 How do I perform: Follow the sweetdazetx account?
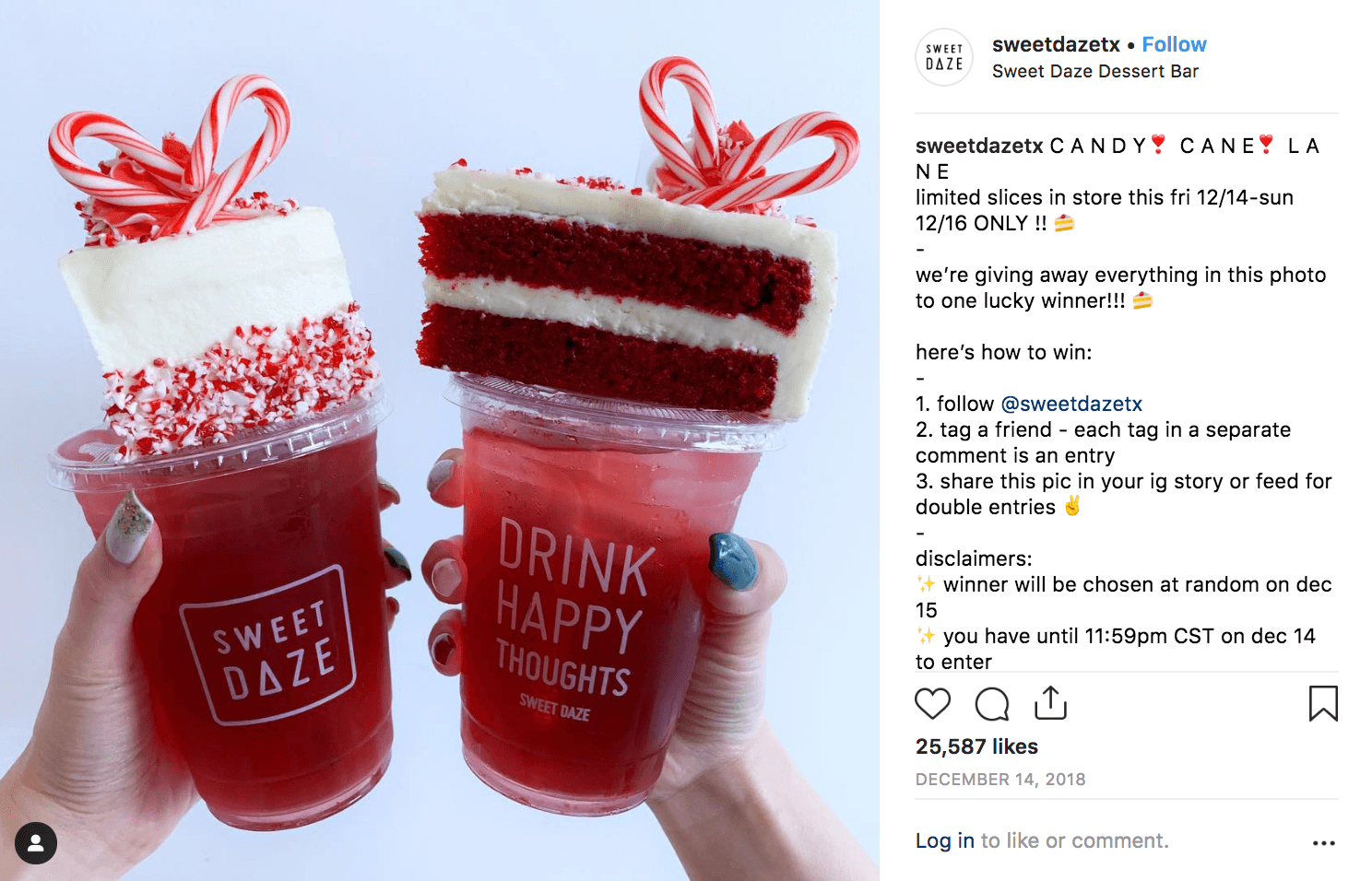pos(1174,44)
